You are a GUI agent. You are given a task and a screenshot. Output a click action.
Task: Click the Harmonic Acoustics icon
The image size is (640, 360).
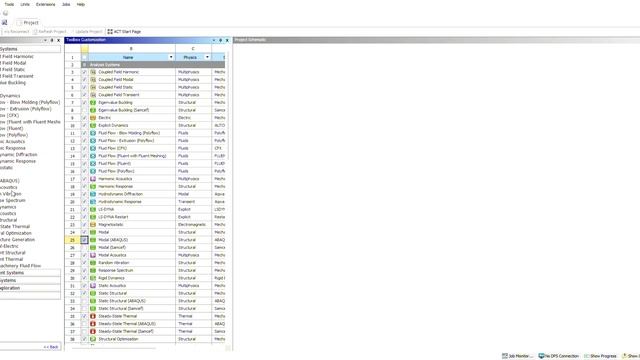(x=93, y=179)
